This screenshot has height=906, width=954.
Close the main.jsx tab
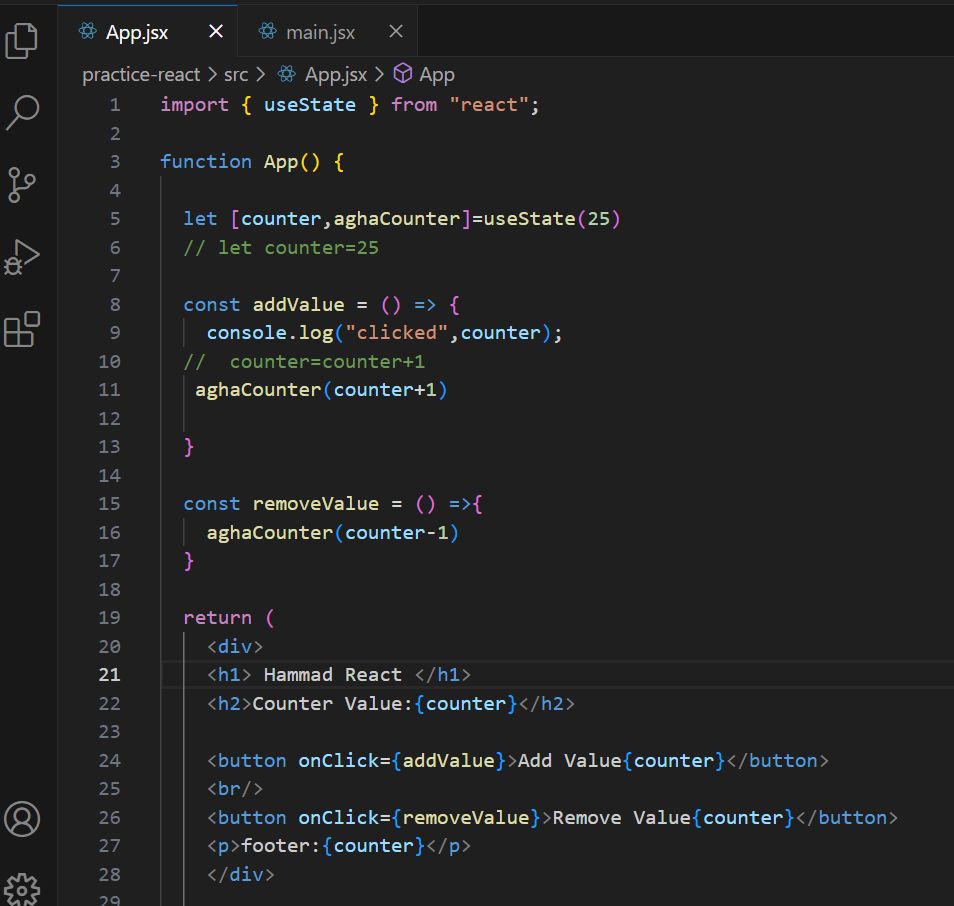point(396,31)
